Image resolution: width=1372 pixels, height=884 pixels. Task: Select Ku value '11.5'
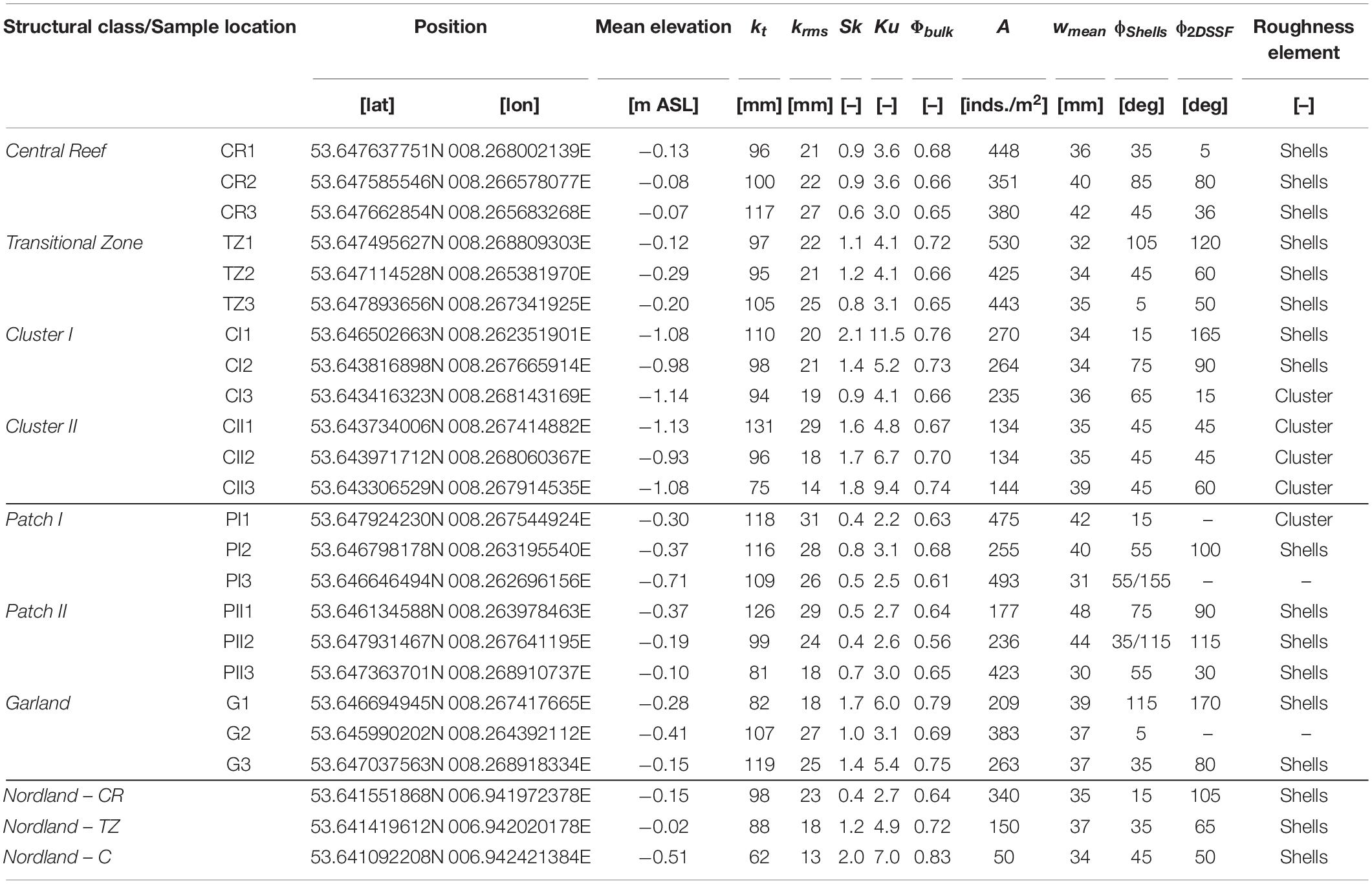click(x=887, y=335)
